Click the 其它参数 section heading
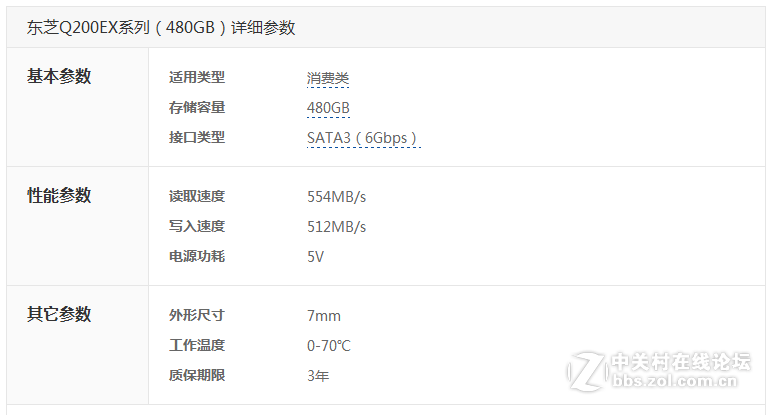The image size is (774, 415). tap(59, 314)
